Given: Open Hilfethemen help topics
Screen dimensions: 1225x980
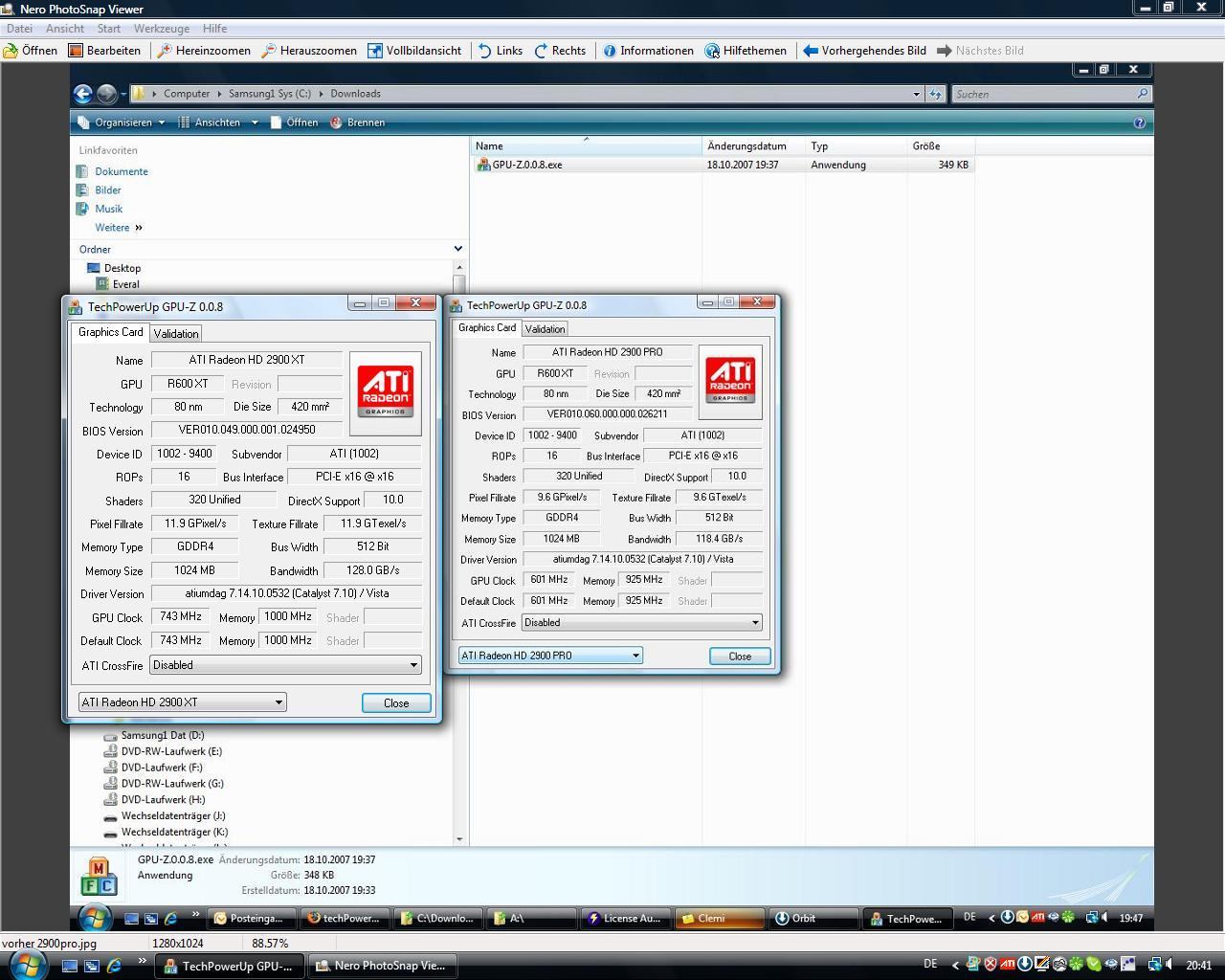Looking at the screenshot, I should (x=746, y=51).
